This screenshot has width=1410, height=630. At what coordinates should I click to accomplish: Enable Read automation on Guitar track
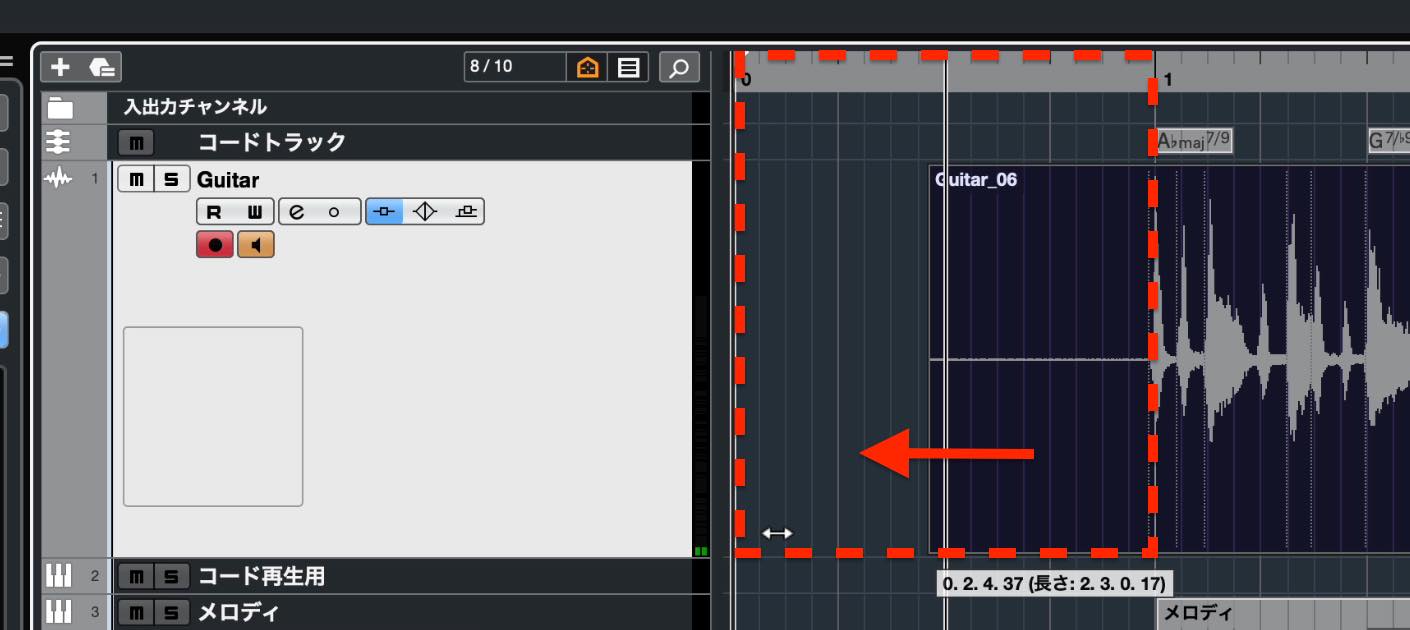click(x=215, y=212)
